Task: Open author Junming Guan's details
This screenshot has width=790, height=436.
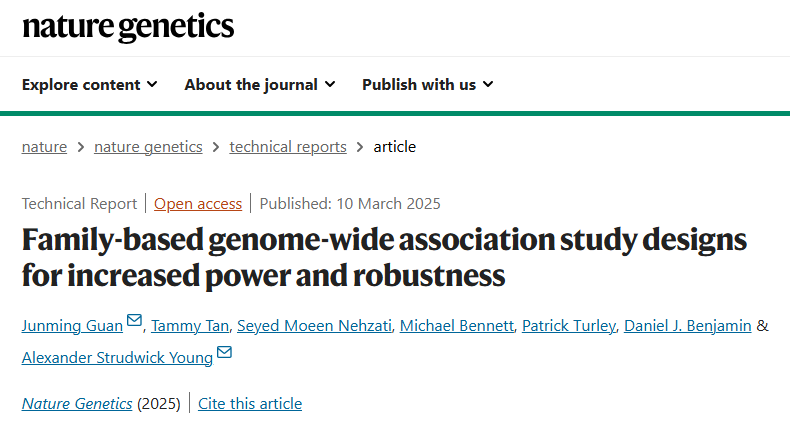Action: pyautogui.click(x=72, y=326)
